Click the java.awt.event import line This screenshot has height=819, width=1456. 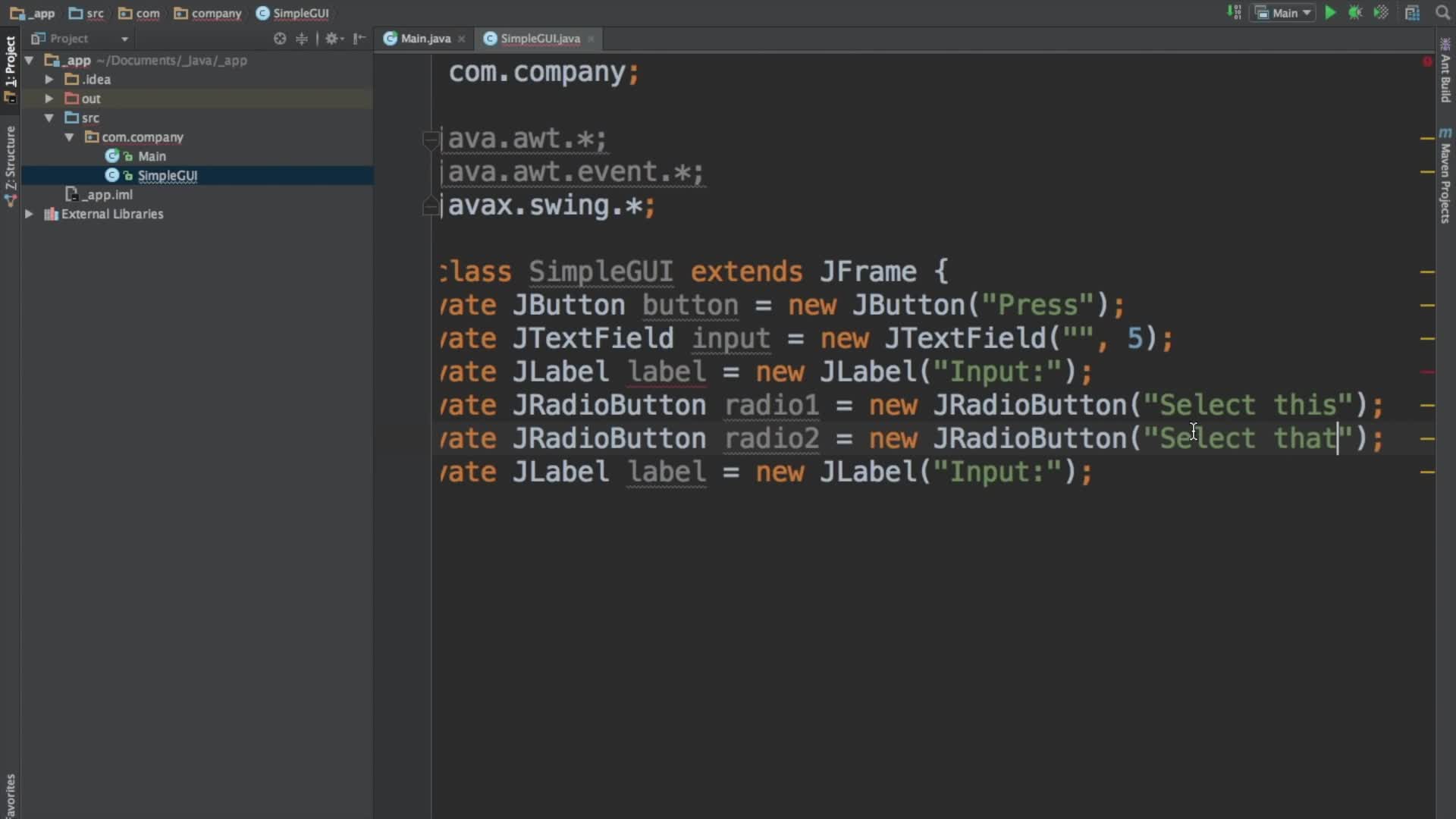[x=576, y=172]
